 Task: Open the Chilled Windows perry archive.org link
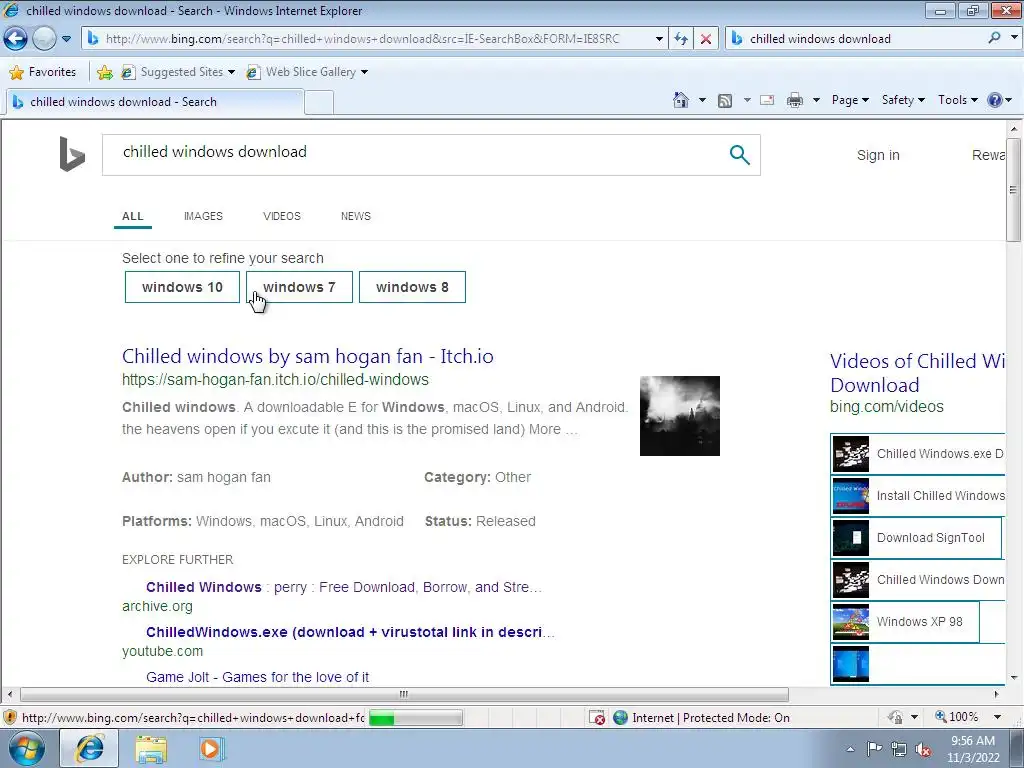pos(344,587)
